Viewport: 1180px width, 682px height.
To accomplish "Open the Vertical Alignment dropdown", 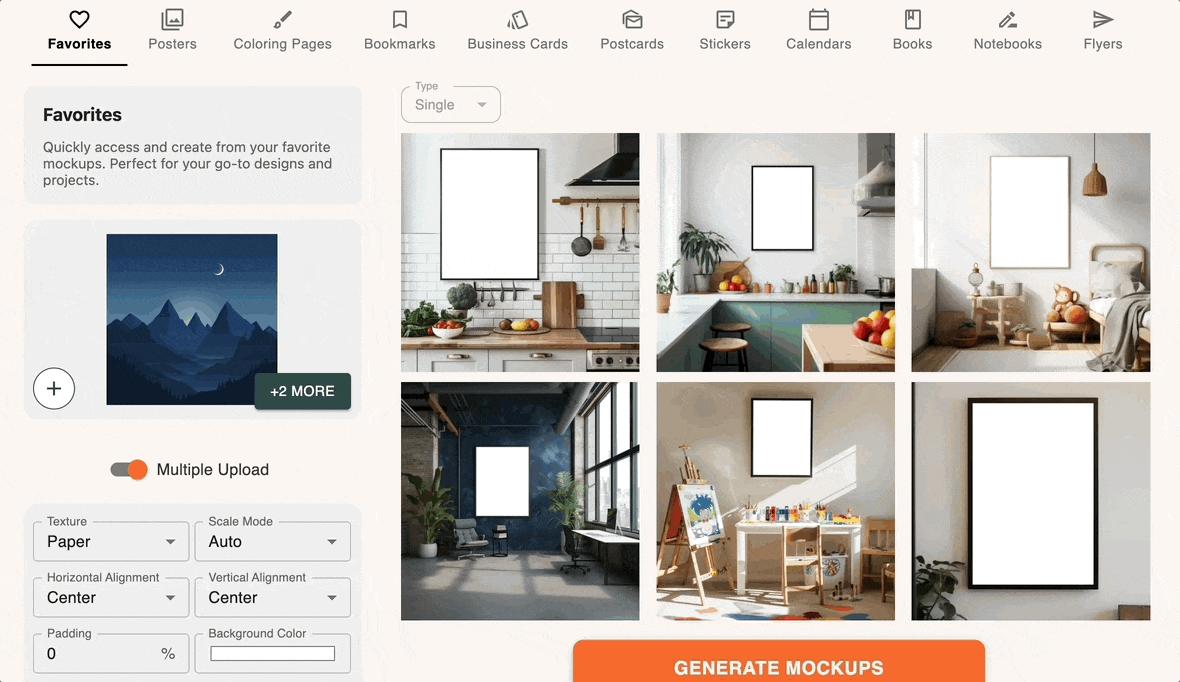I will (x=272, y=598).
